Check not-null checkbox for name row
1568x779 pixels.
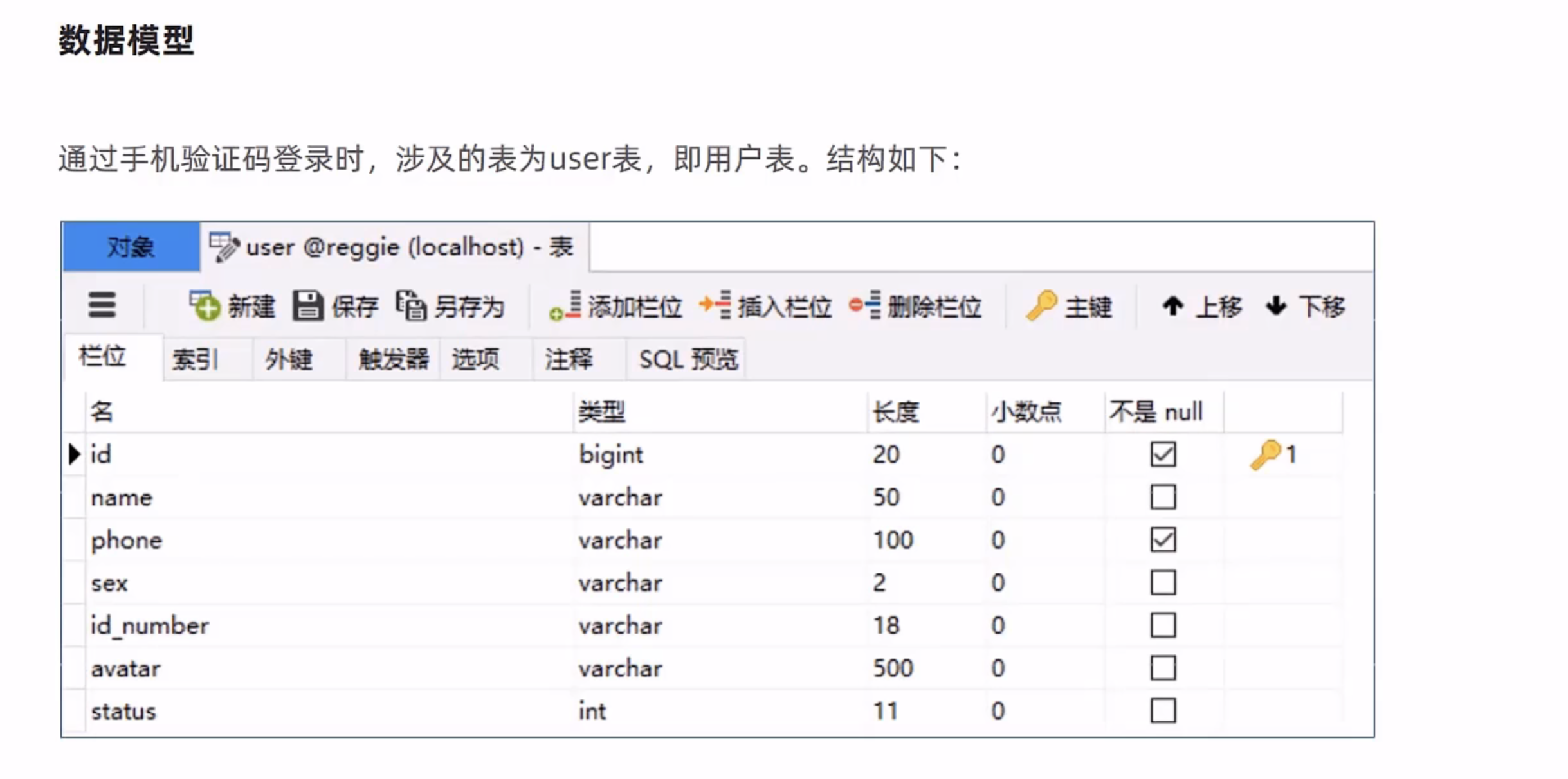point(1163,497)
